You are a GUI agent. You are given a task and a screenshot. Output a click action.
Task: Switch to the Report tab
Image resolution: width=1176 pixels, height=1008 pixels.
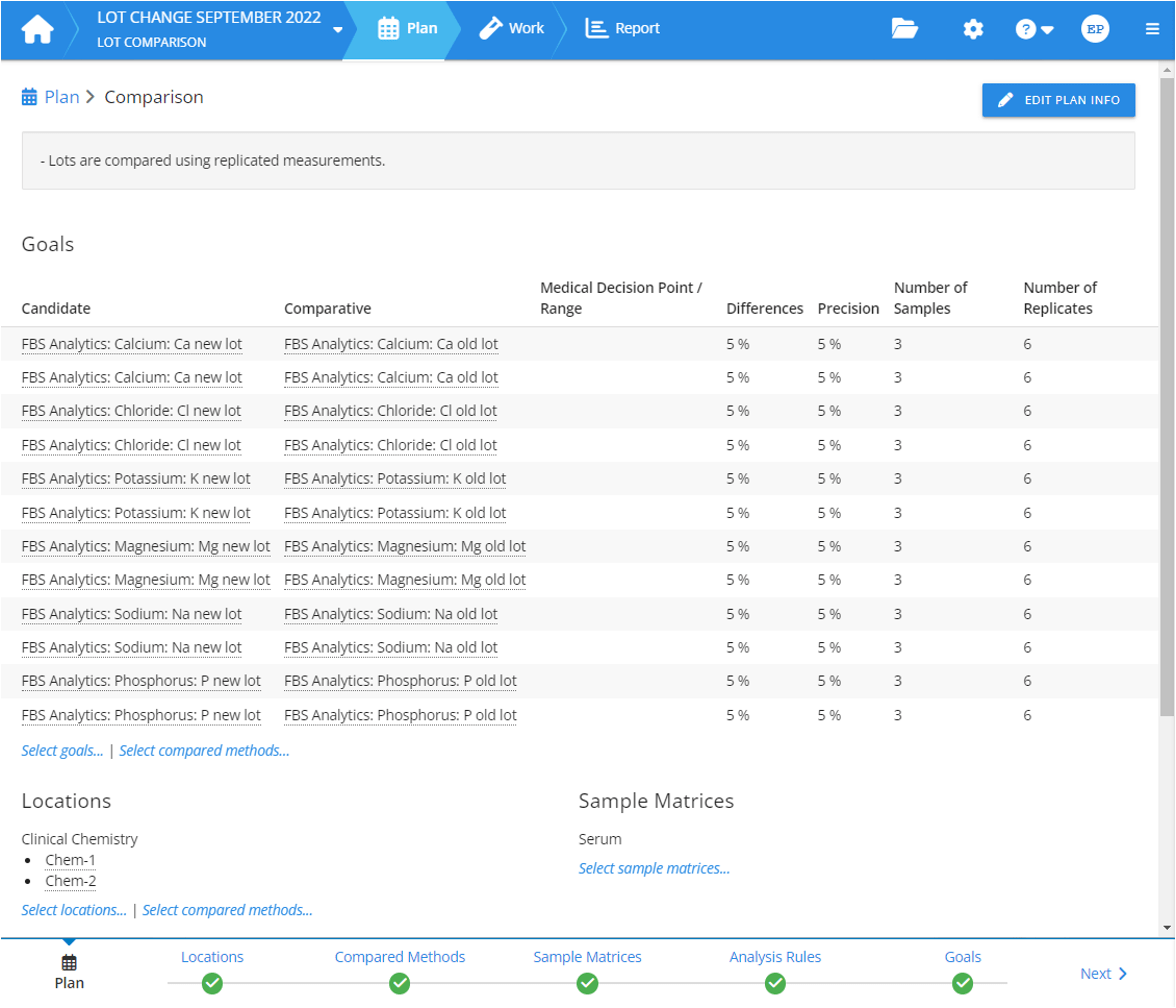(622, 28)
